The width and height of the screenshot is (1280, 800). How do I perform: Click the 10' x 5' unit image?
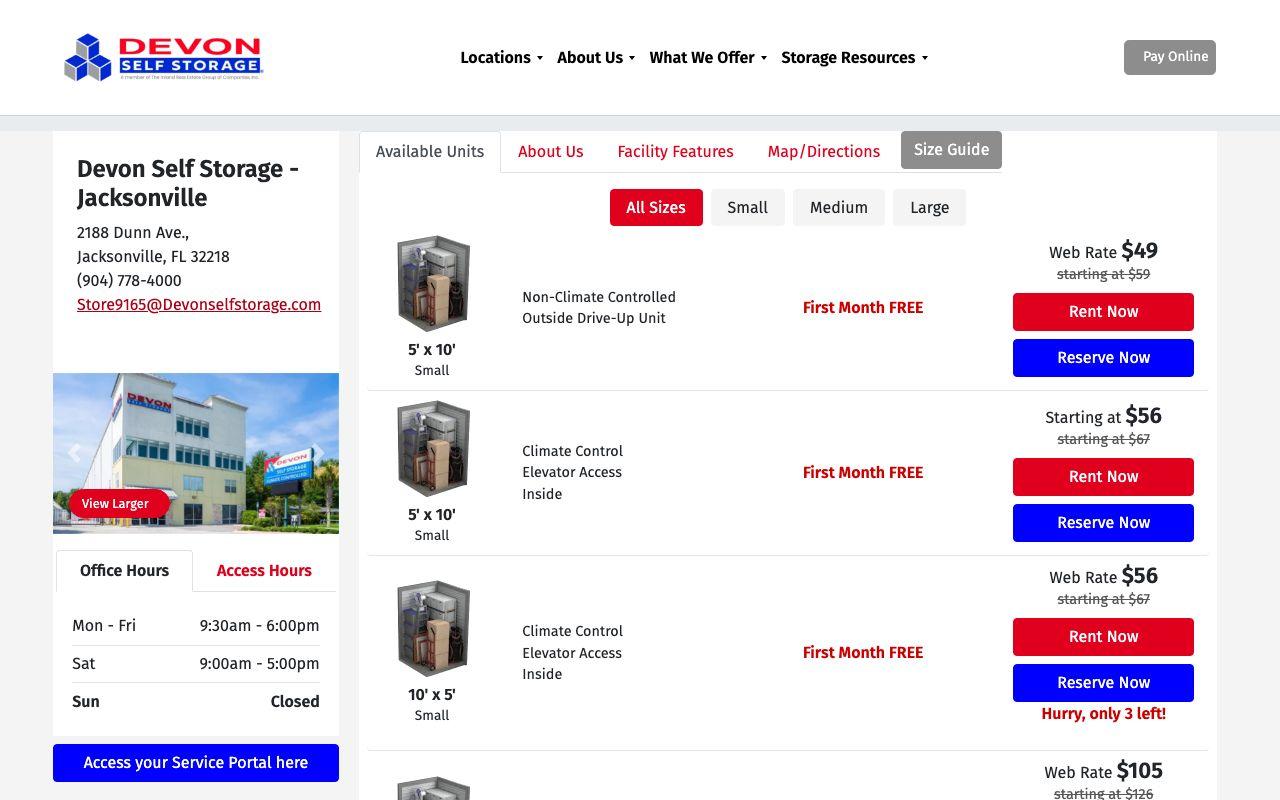pyautogui.click(x=433, y=629)
